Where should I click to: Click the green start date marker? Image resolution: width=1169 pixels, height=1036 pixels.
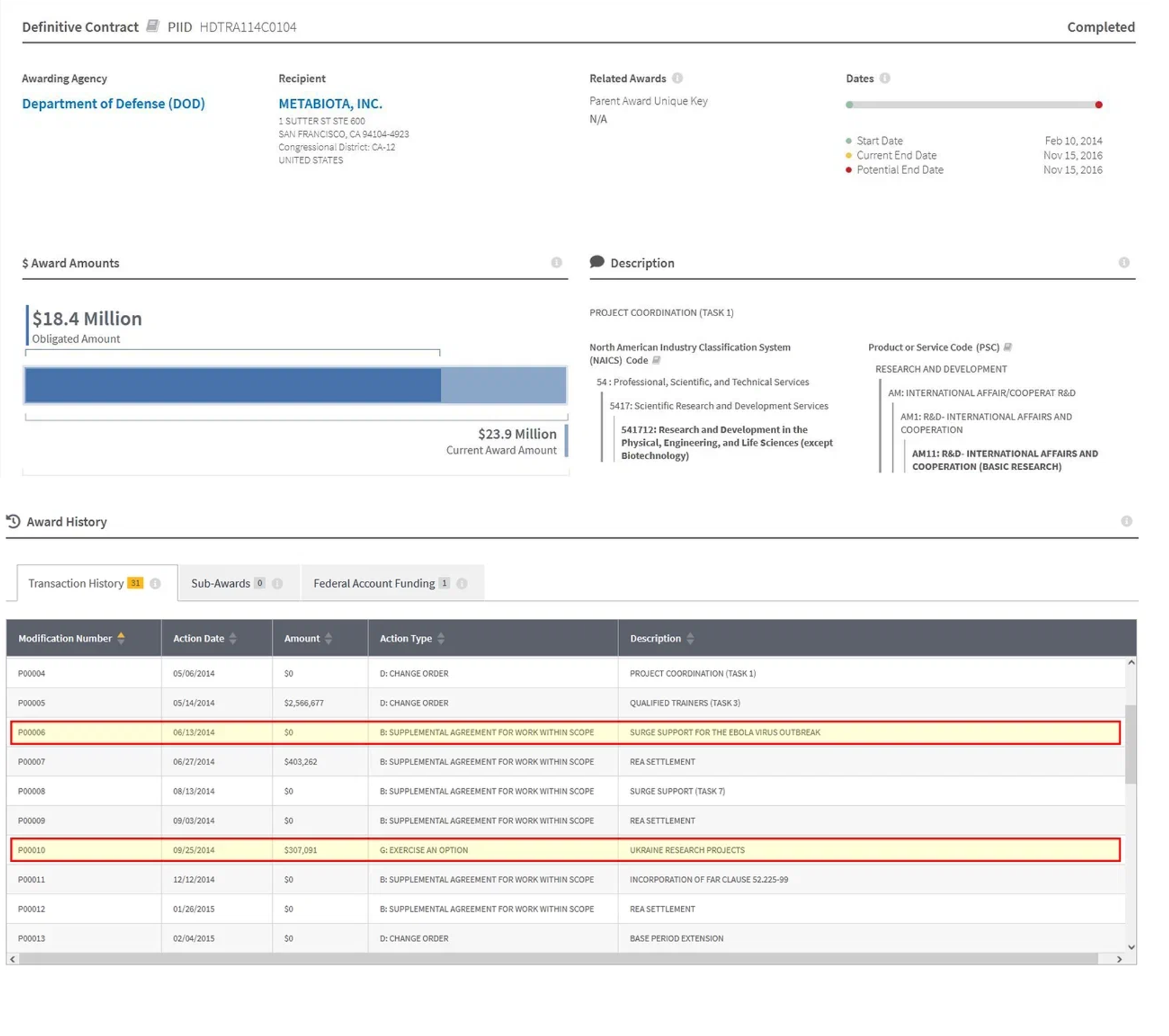849,105
